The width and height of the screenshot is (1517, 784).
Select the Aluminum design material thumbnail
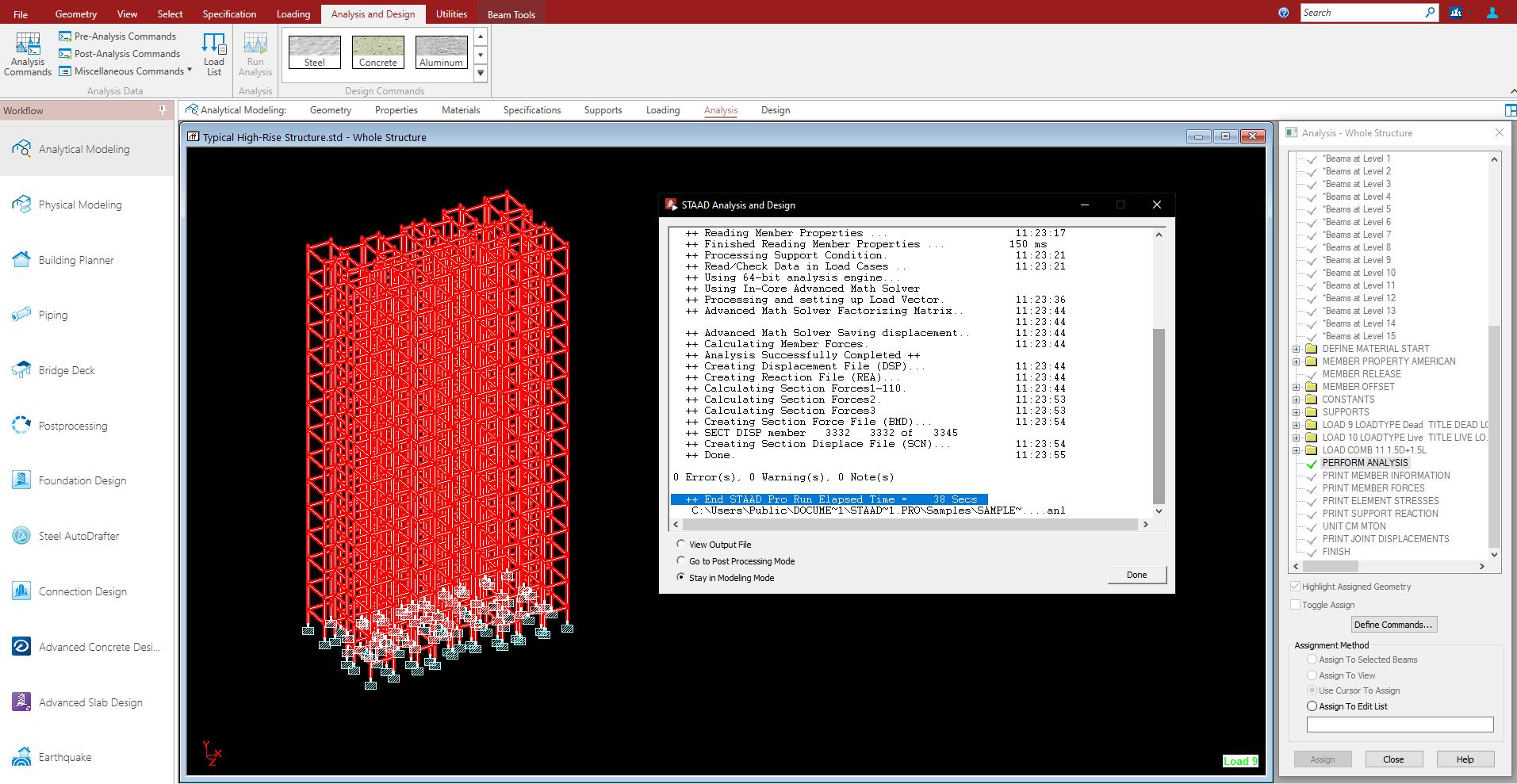(441, 52)
